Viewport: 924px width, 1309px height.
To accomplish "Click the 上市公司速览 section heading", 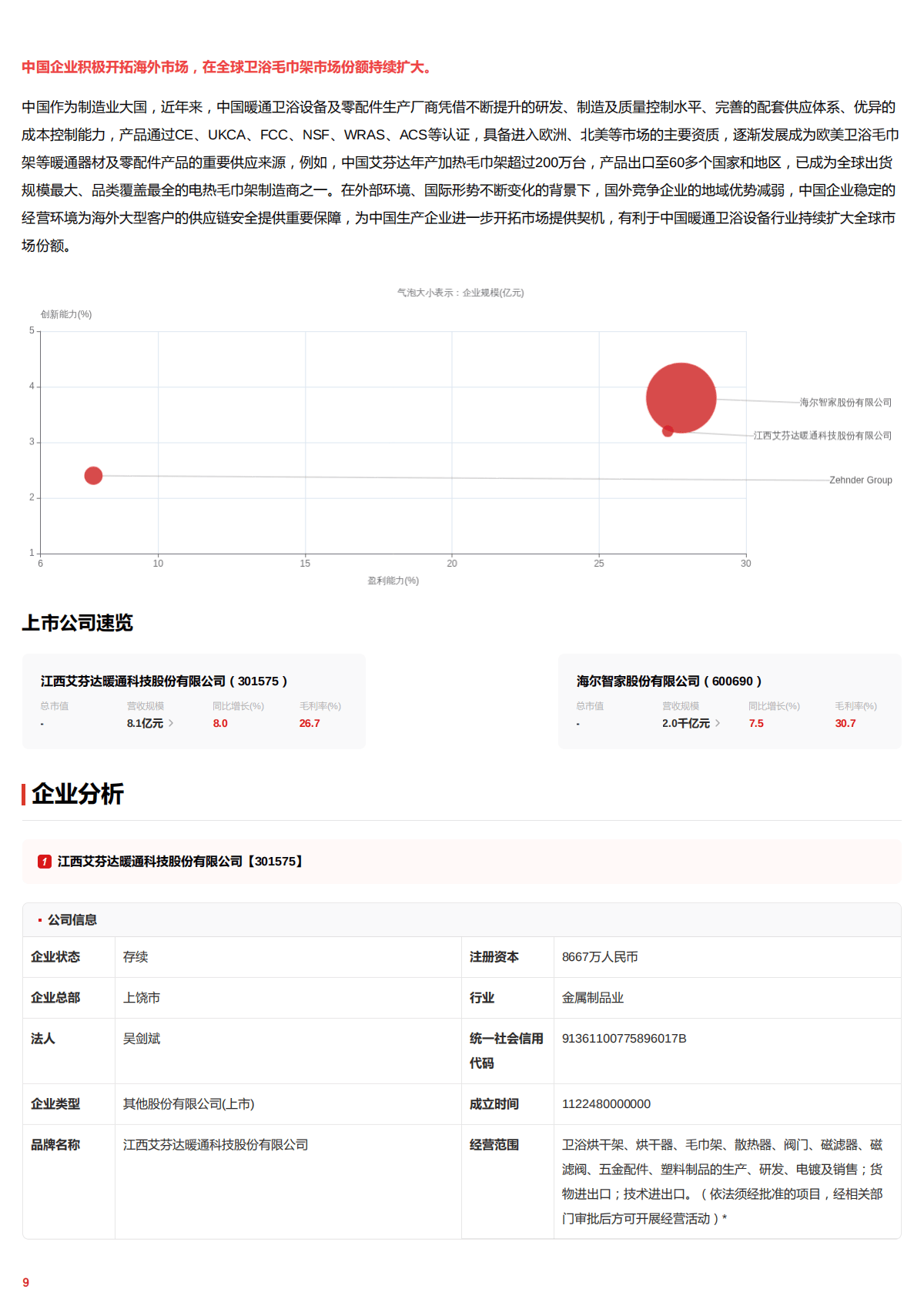I will pyautogui.click(x=77, y=623).
